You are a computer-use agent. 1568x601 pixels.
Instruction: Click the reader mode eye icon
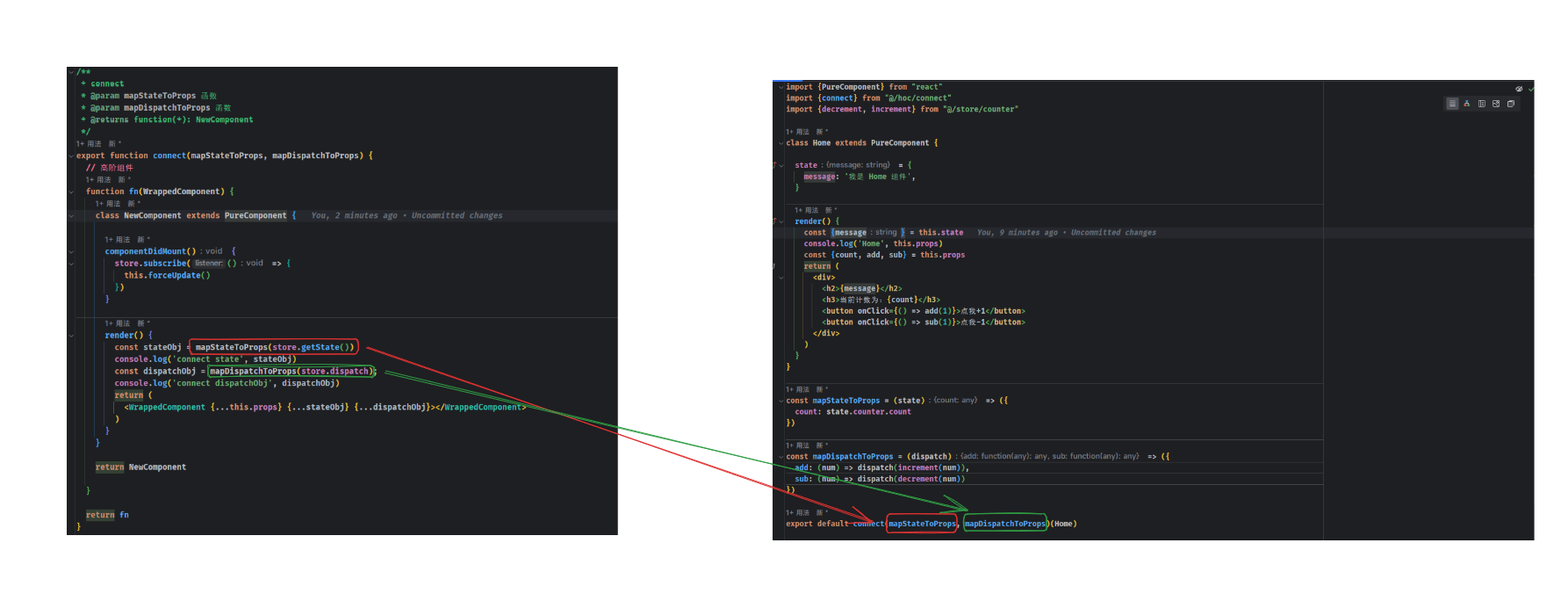1519,89
